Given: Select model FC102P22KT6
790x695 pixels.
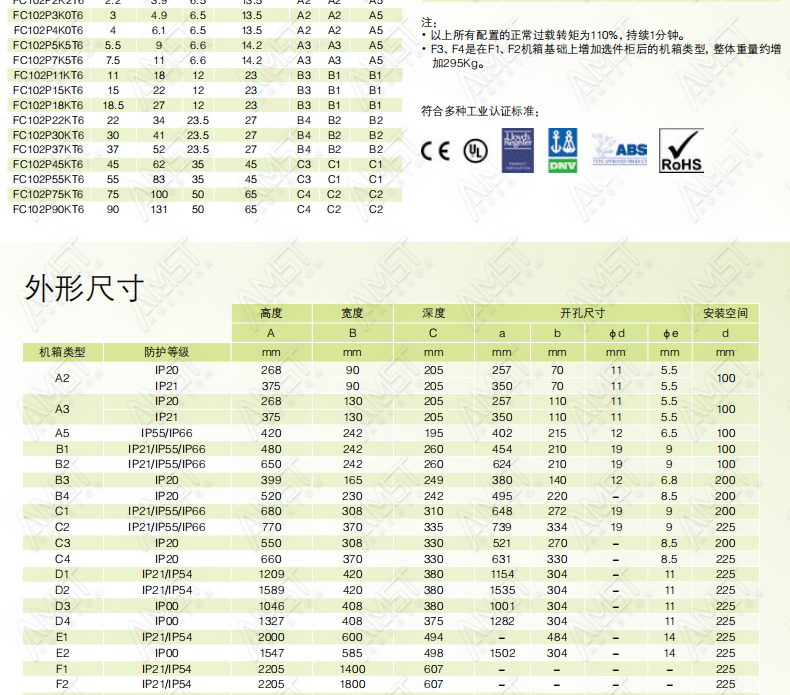Looking at the screenshot, I should coord(48,120).
